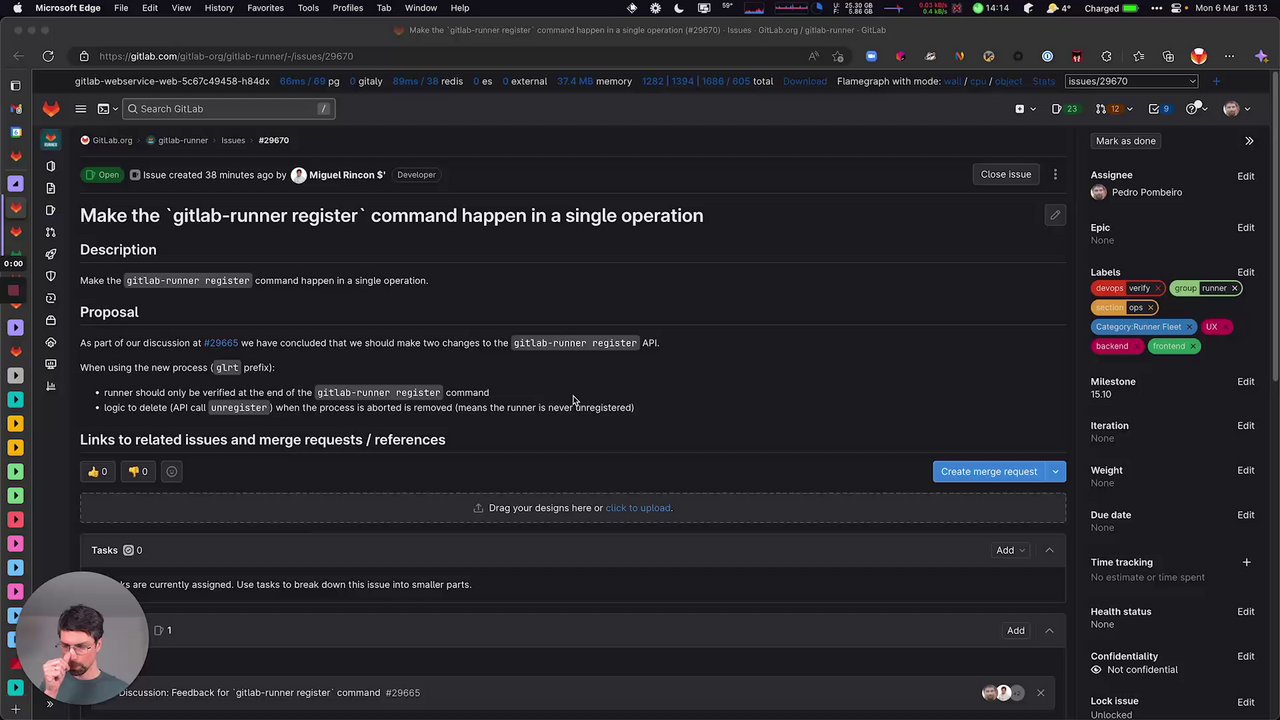Add a thumbs up reaction
This screenshot has width=1280, height=720.
point(97,471)
